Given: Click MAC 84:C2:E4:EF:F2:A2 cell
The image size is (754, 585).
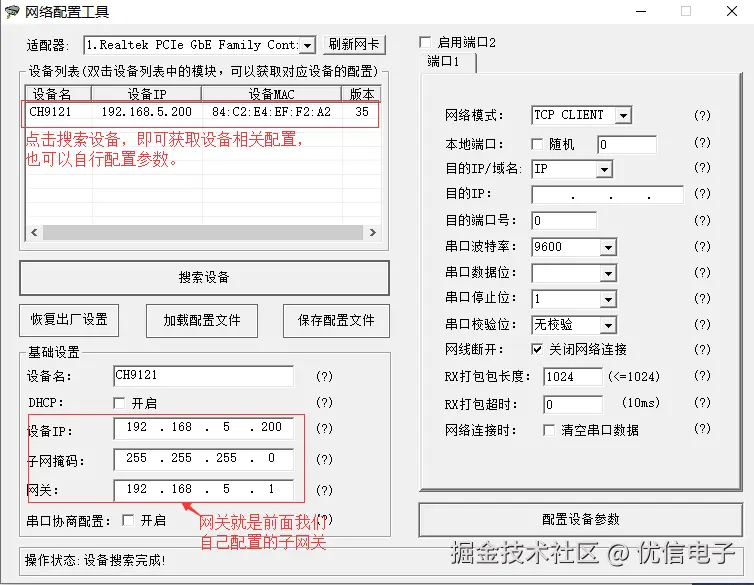Looking at the screenshot, I should coord(272,112).
